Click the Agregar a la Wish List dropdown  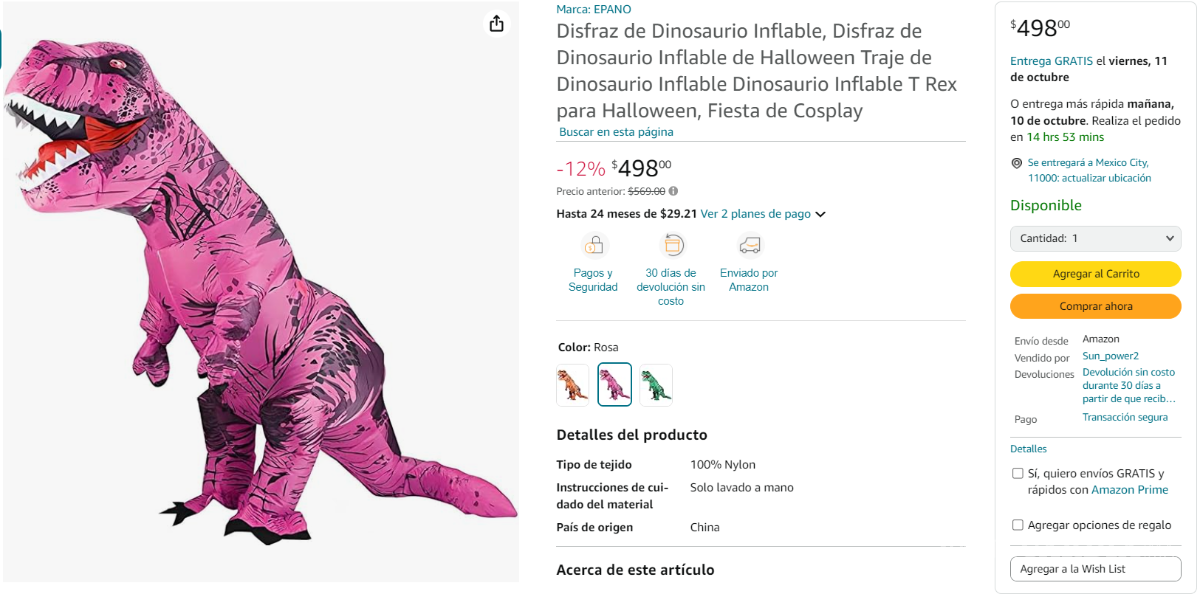[x=1095, y=568]
